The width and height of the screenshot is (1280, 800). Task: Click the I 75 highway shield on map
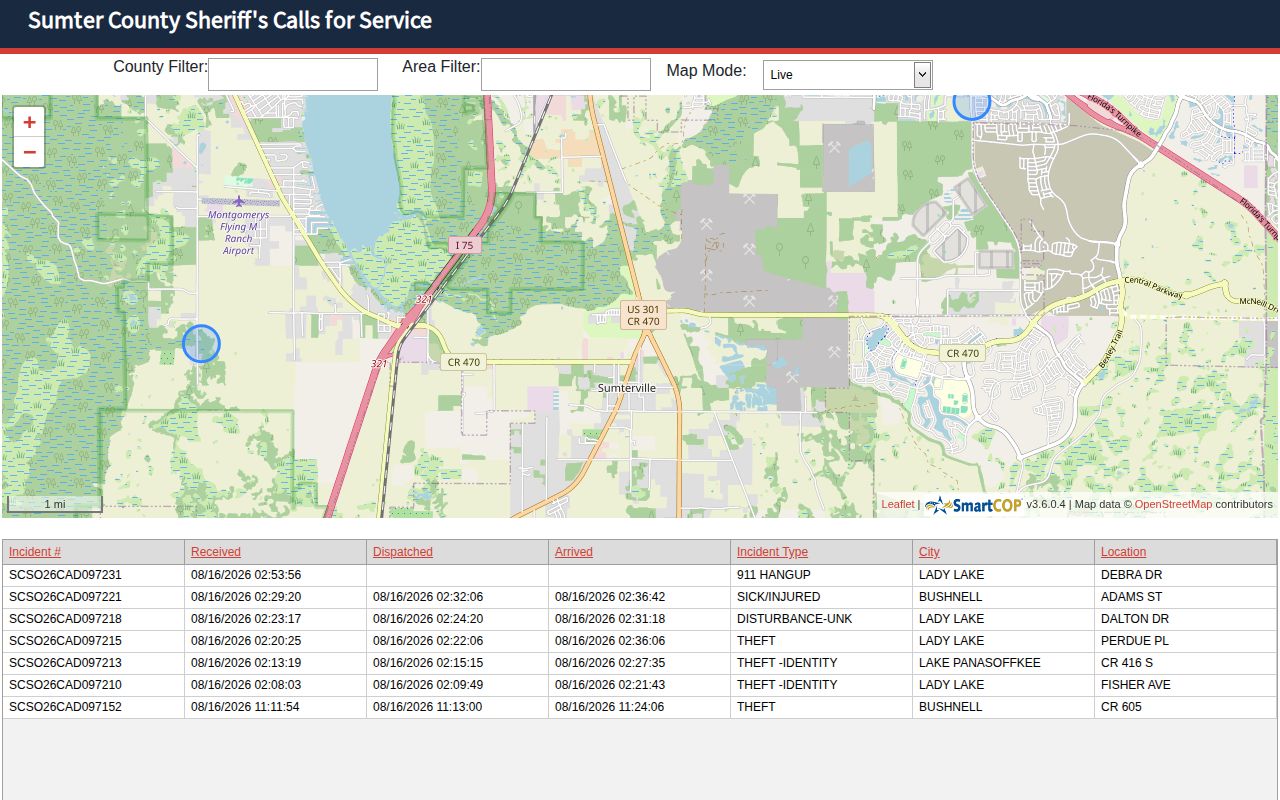tap(462, 245)
